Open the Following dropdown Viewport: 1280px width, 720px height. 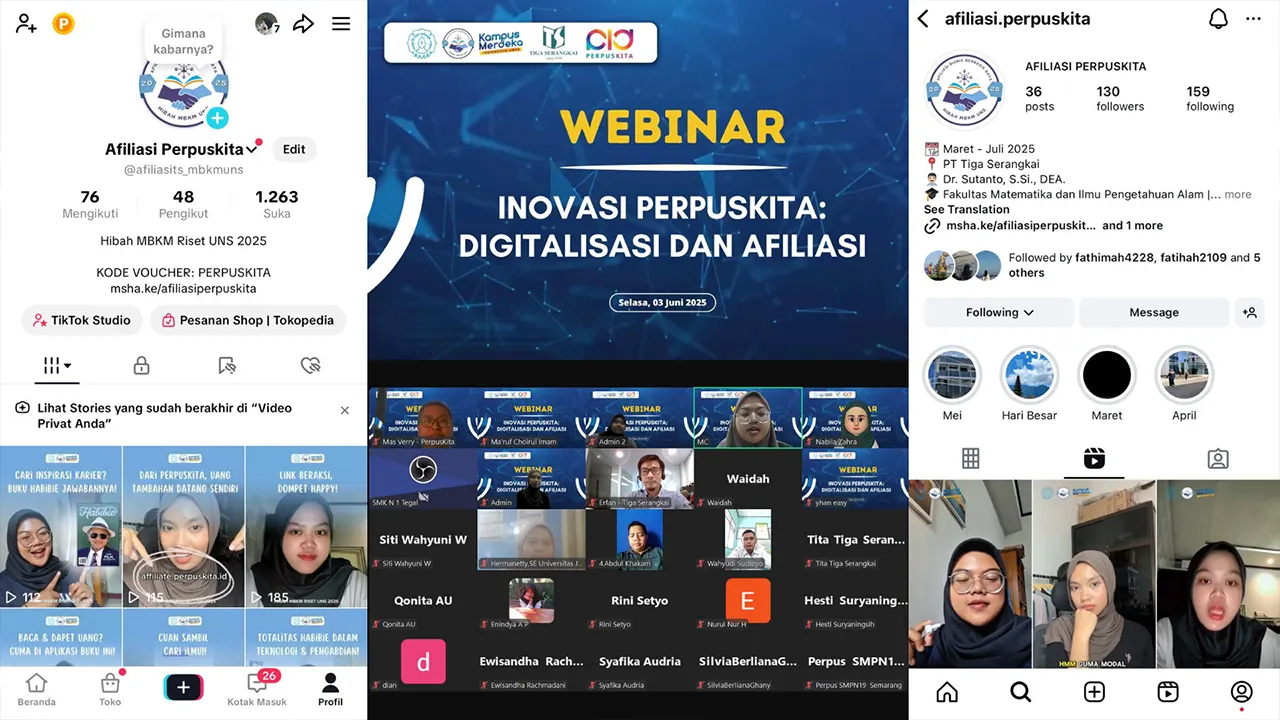point(997,312)
